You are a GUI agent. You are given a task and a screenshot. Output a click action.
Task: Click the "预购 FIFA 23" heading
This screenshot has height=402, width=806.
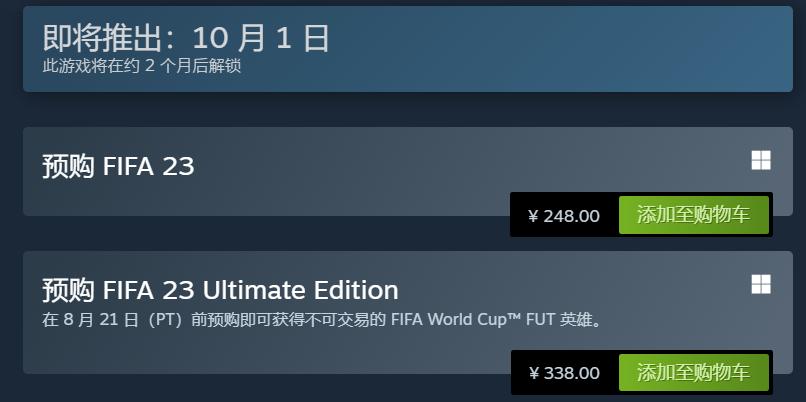118,166
